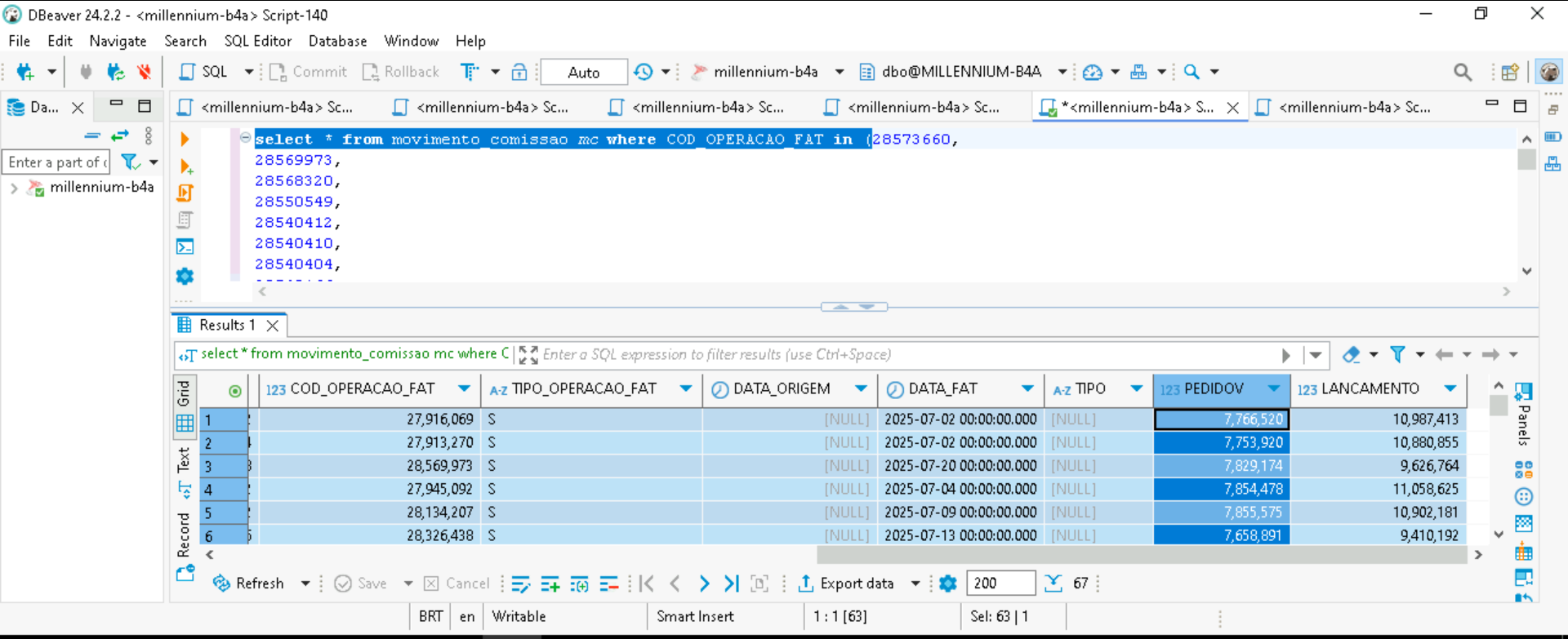Viewport: 1568px width, 639px height.
Task: Go to the next row arrow
Action: [704, 584]
